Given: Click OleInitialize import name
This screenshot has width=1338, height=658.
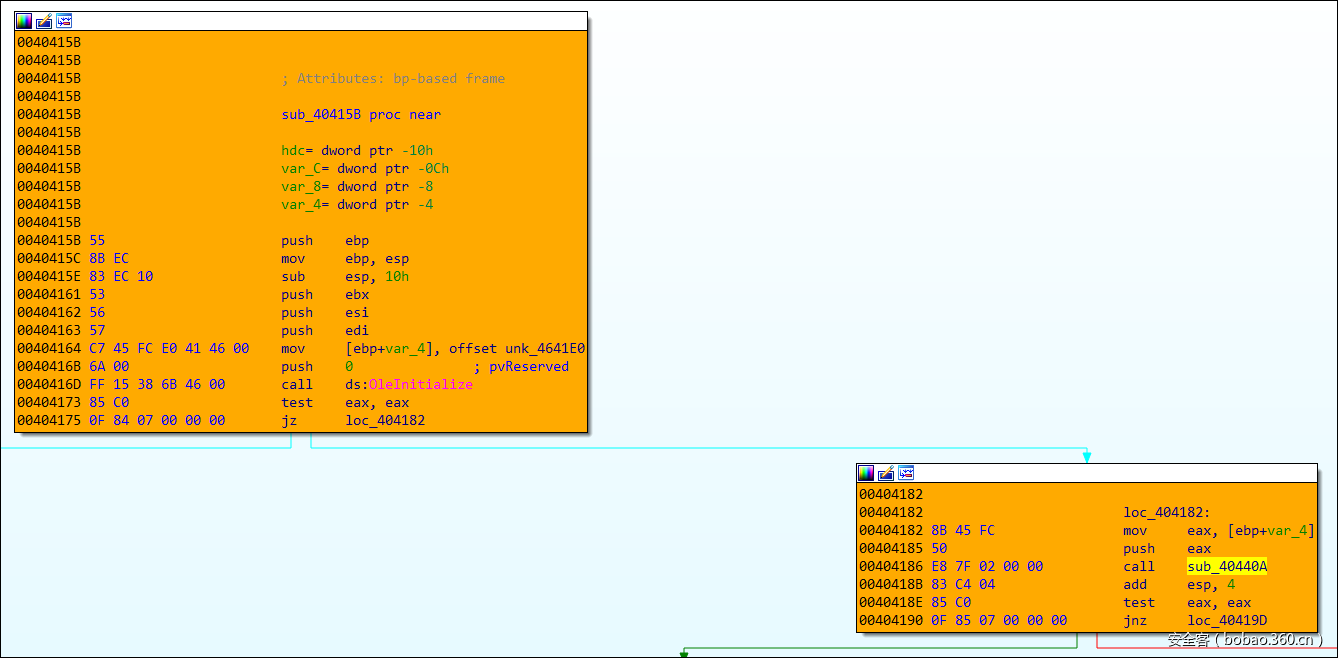Looking at the screenshot, I should 420,385.
